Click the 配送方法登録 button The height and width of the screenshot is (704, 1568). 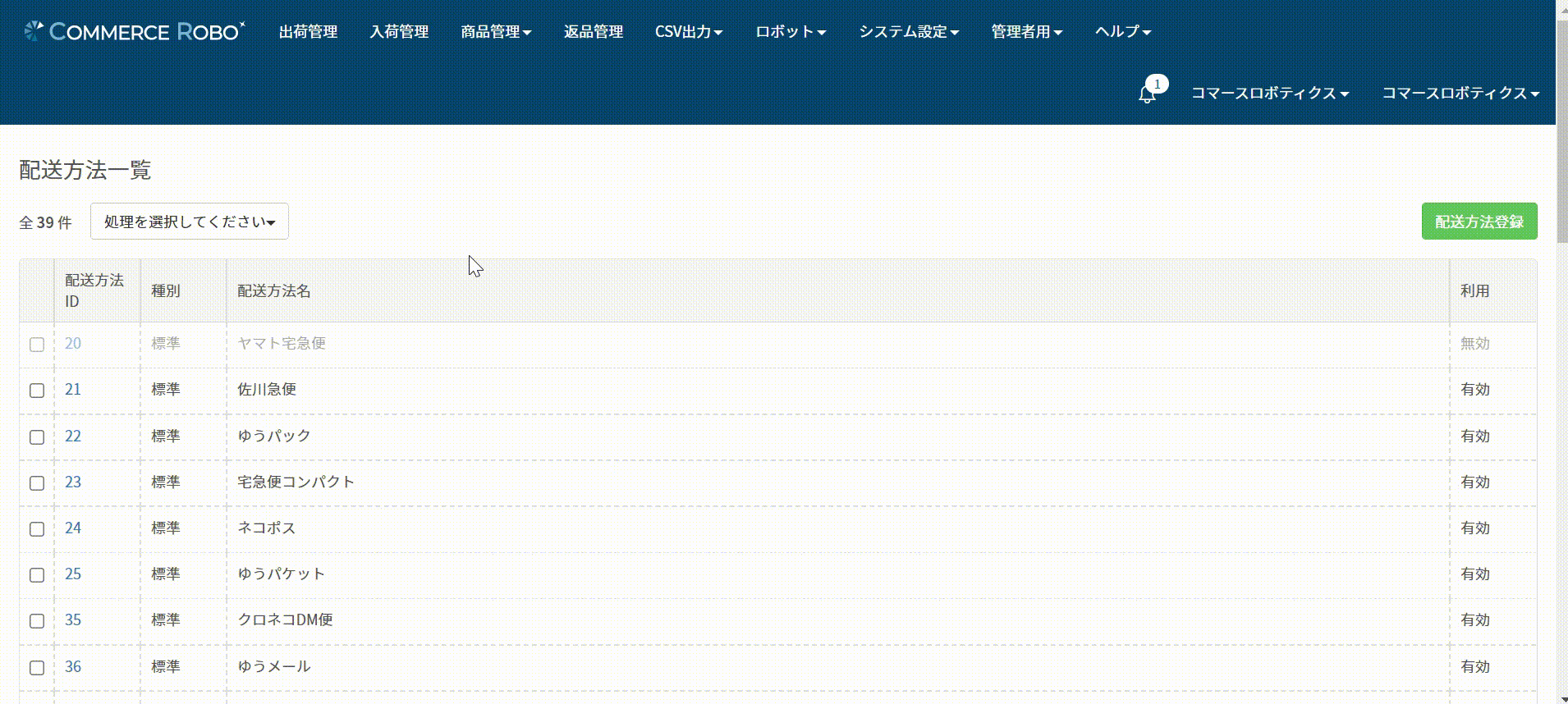(x=1479, y=222)
